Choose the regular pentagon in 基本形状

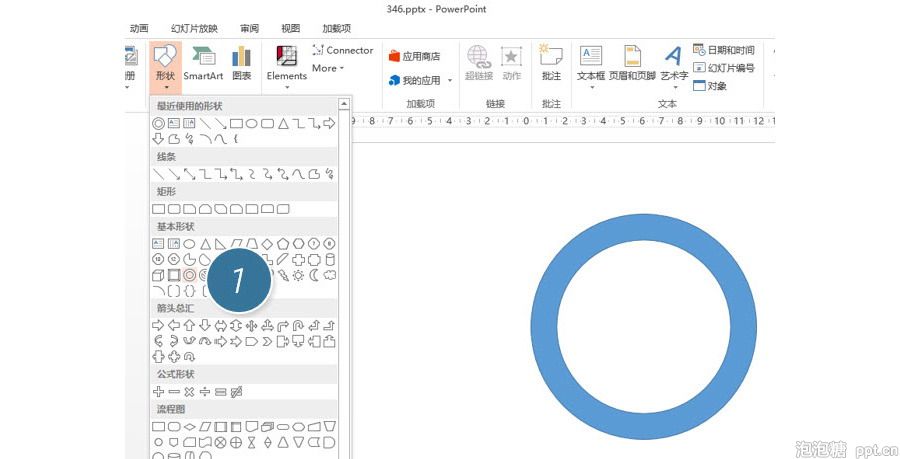(283, 244)
